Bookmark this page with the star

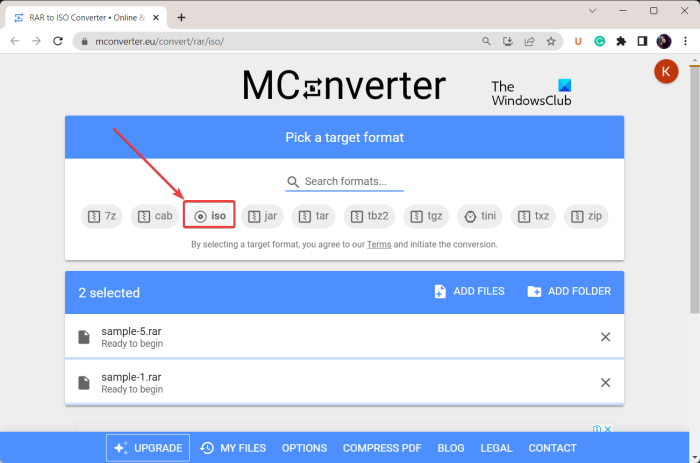tap(551, 42)
